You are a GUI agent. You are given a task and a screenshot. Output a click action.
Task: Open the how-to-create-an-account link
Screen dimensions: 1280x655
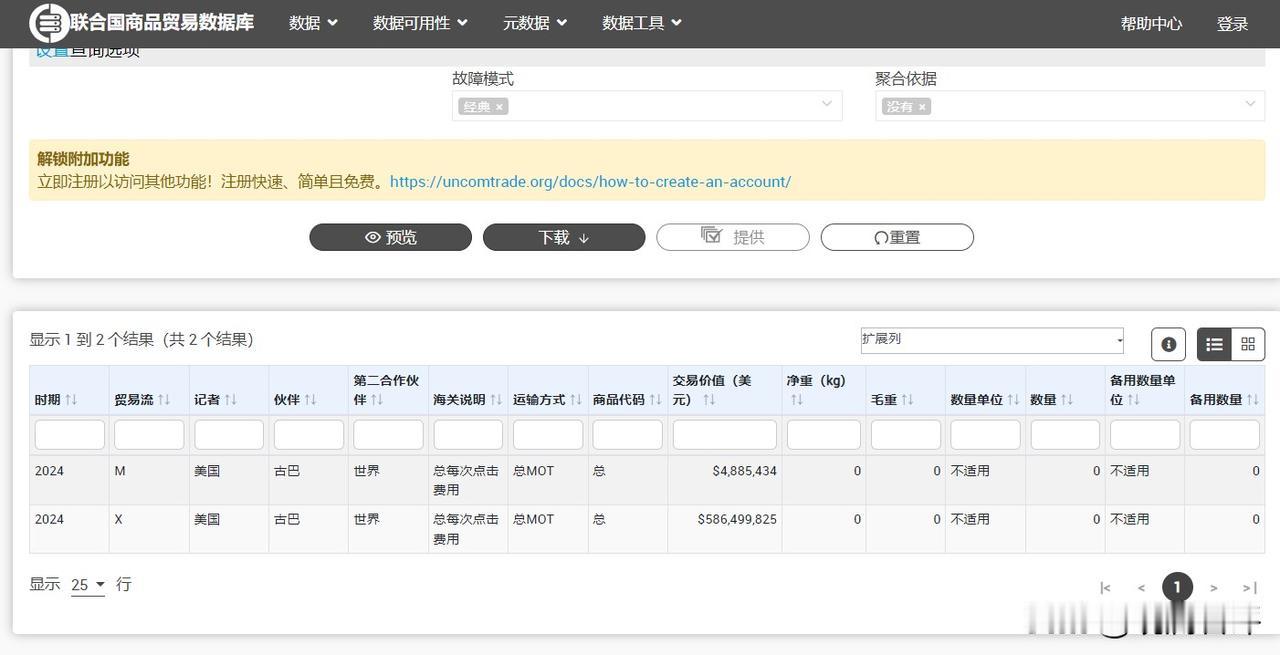click(590, 182)
